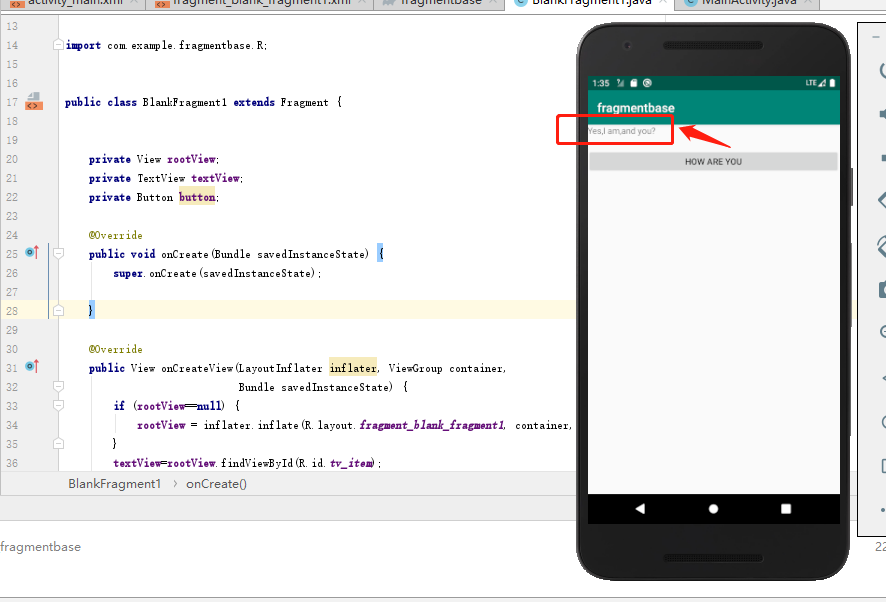Click the 'textView' field name on line 21

[215, 178]
